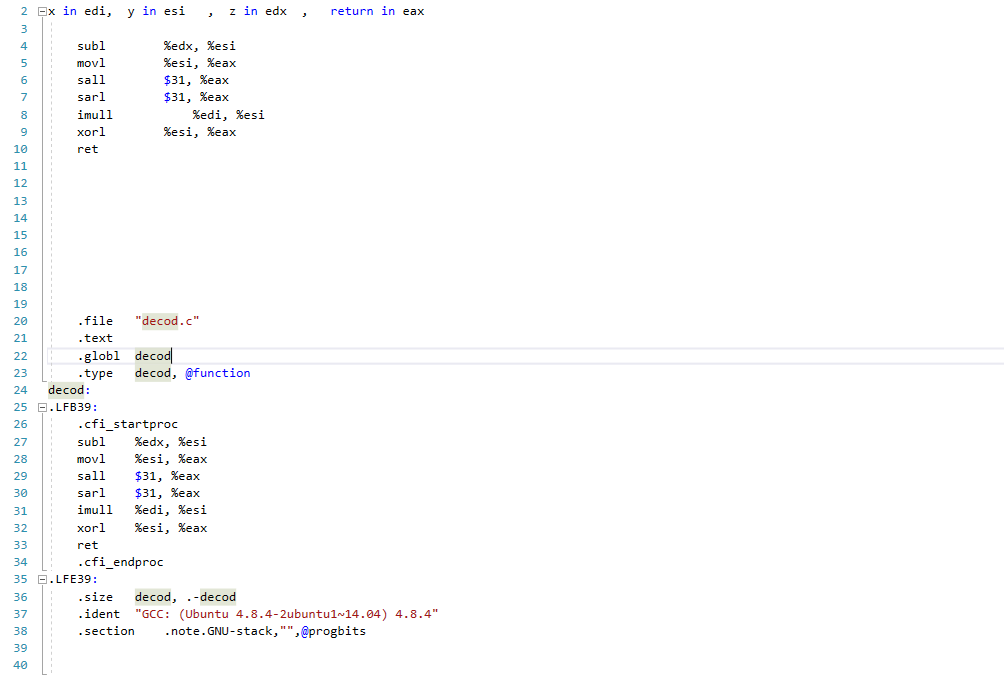Select the %edx operand on line 4
This screenshot has height=688, width=1004.
coord(178,45)
